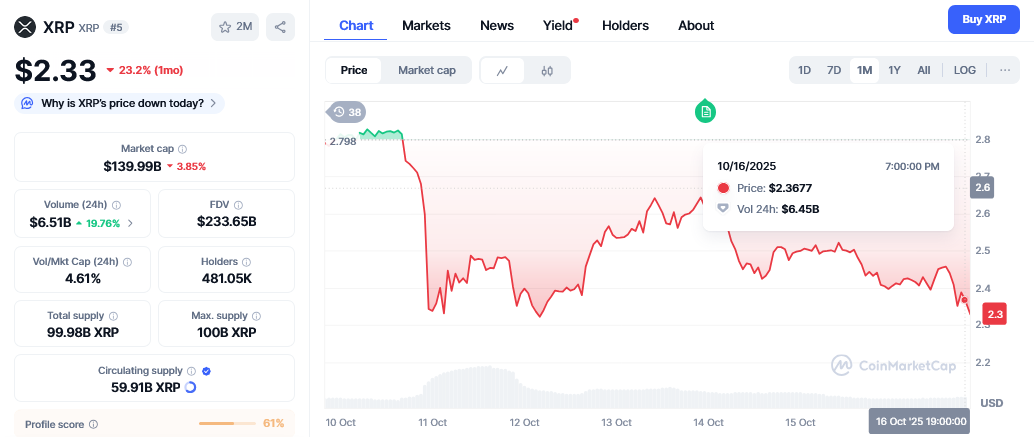The height and width of the screenshot is (437, 1034).
Task: Toggle chart to Market cap view
Action: coord(426,70)
